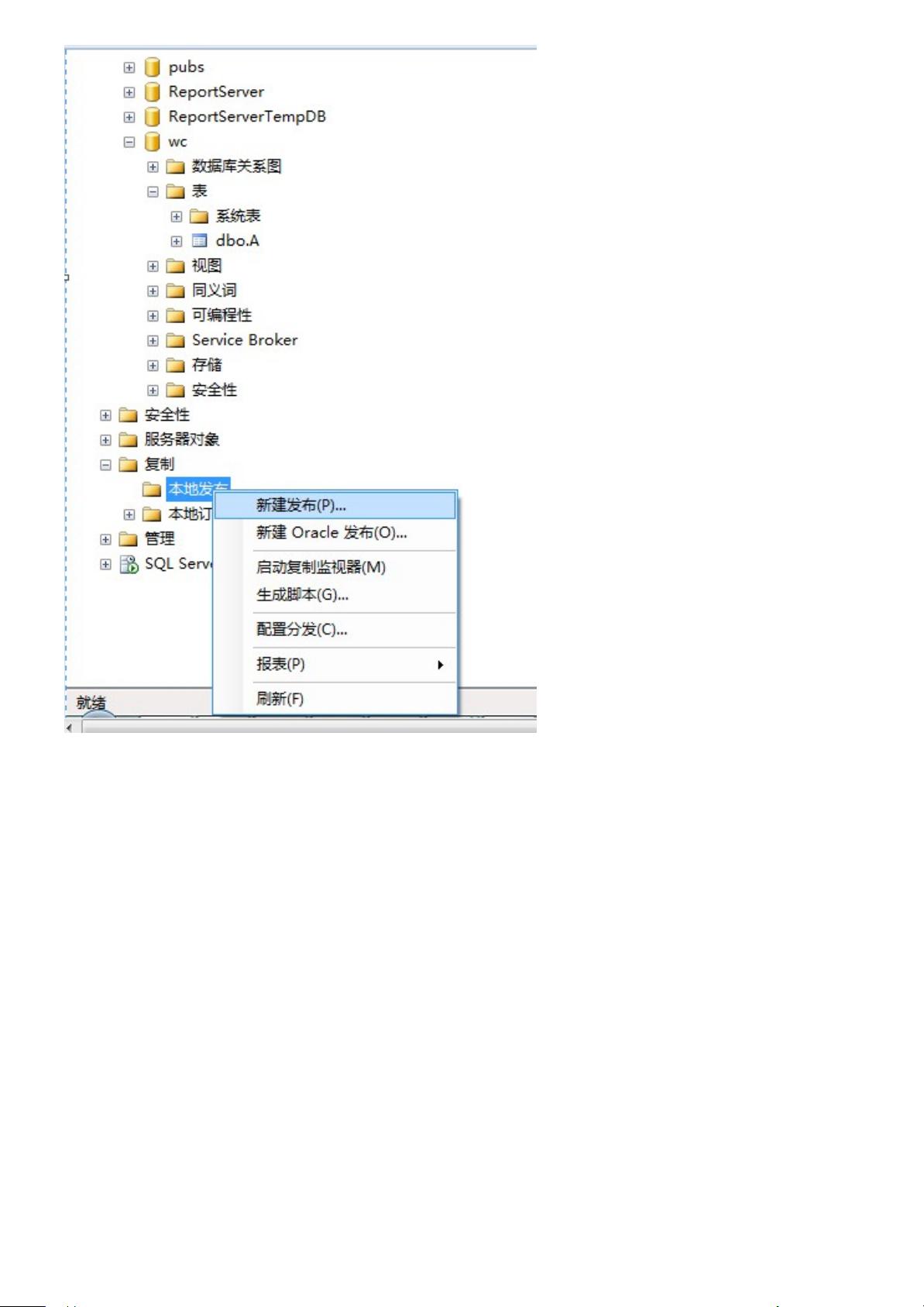This screenshot has height=1307, width=924.
Task: Choose 新建发布(P)... from context menu
Action: pyautogui.click(x=301, y=505)
